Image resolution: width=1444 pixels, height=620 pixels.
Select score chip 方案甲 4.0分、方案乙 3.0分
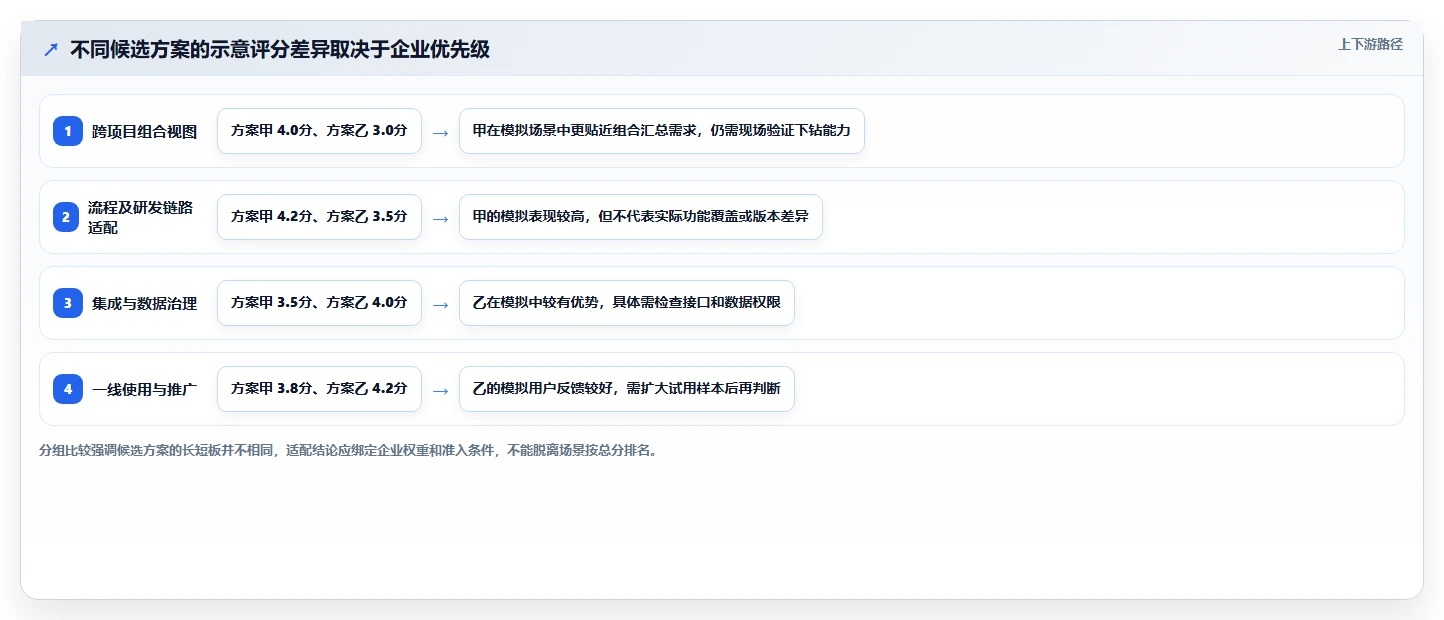click(319, 131)
